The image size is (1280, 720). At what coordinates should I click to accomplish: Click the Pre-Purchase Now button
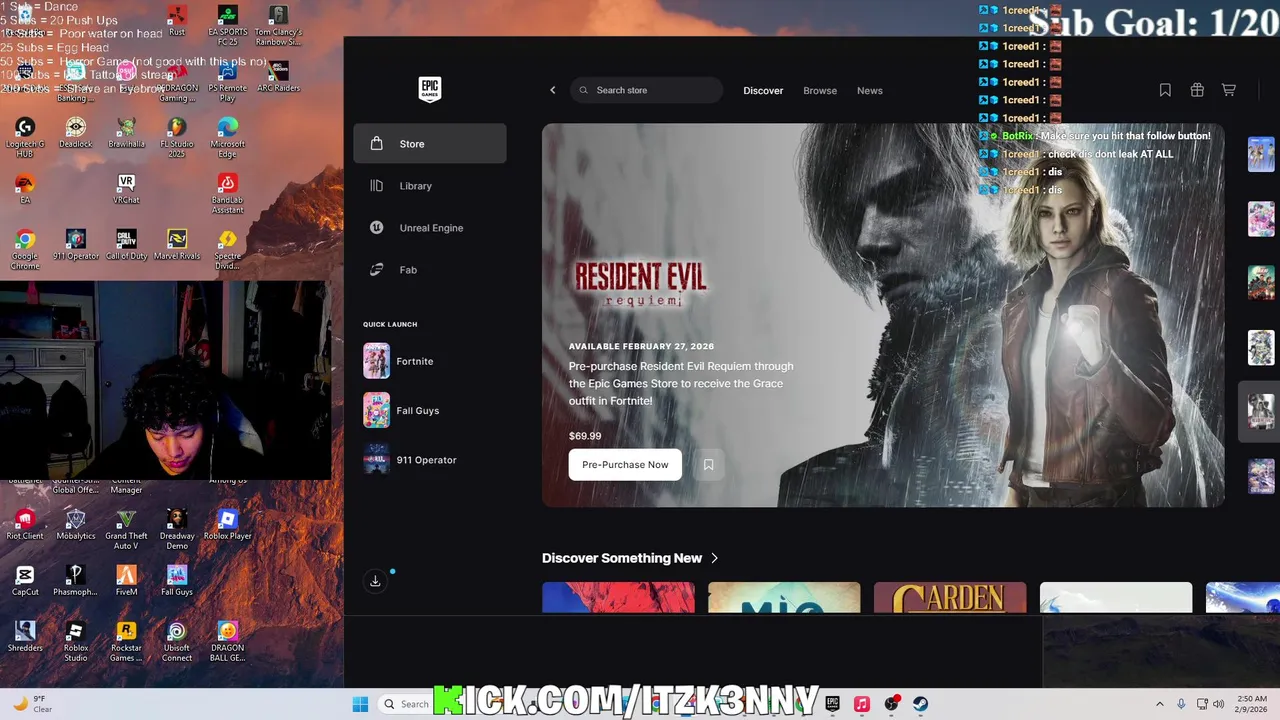click(x=625, y=464)
